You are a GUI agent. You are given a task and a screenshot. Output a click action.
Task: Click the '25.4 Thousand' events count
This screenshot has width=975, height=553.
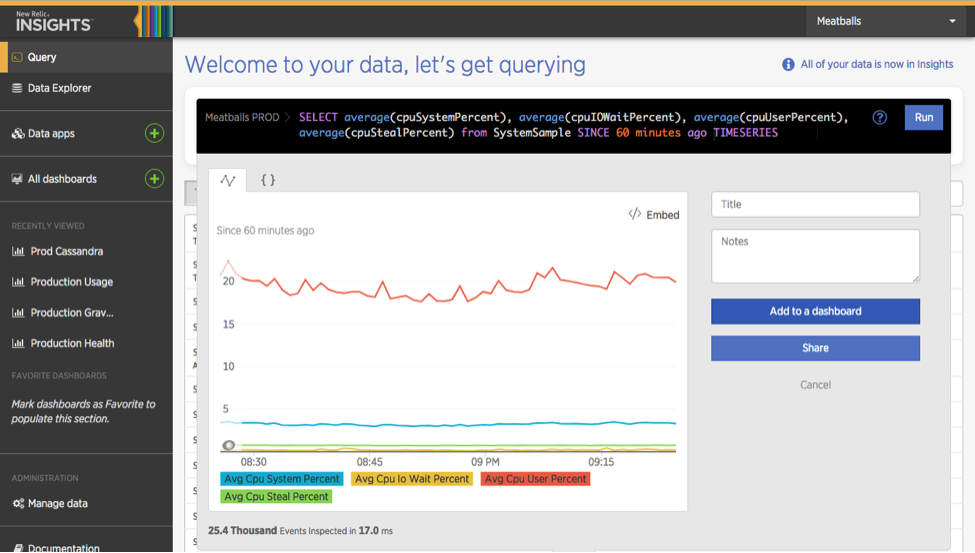[x=243, y=531]
